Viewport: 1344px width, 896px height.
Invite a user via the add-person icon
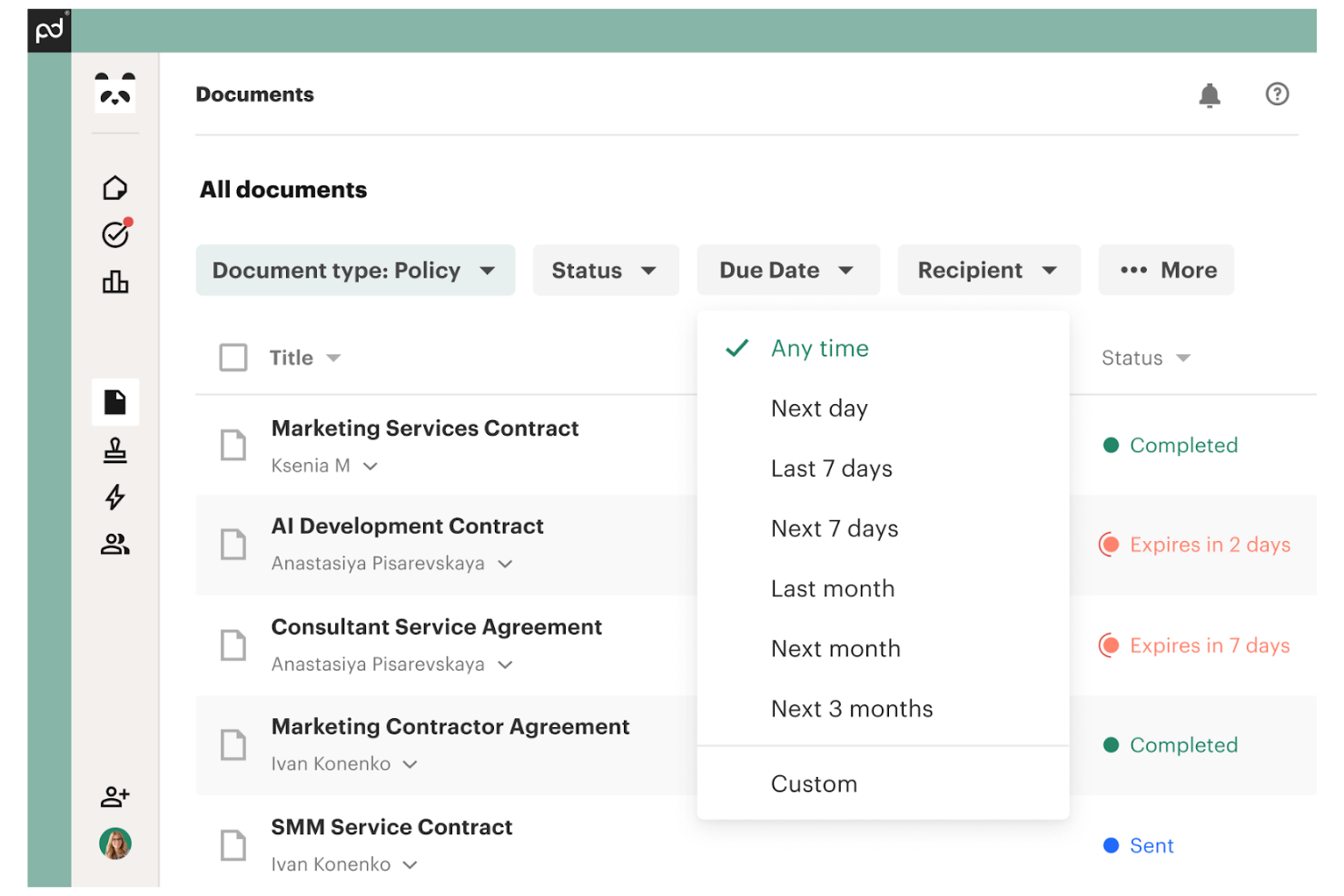click(x=114, y=796)
